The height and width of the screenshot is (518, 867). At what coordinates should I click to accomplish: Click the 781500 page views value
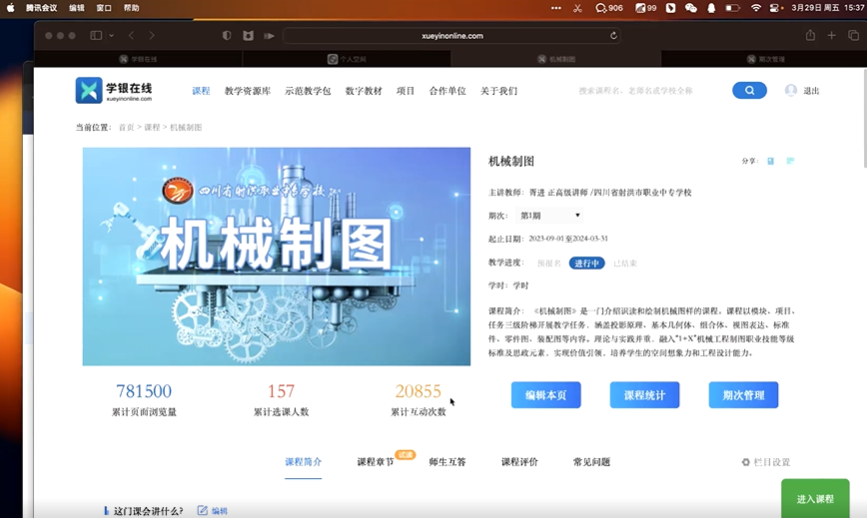[x=144, y=391]
